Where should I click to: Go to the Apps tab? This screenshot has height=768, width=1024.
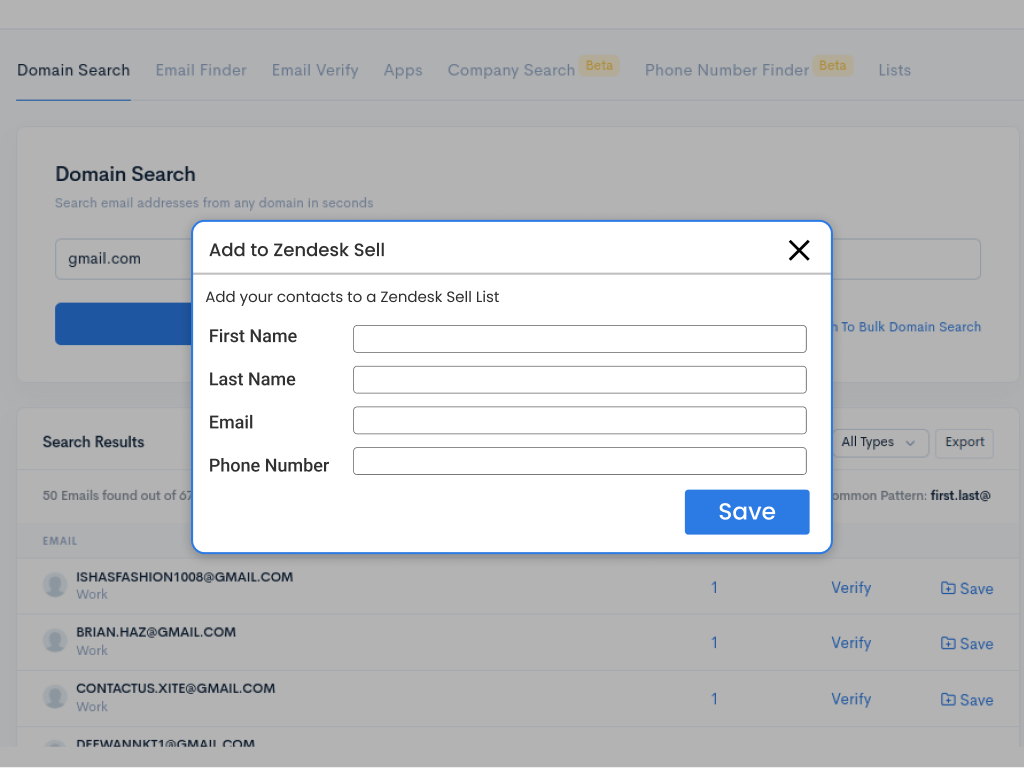coord(403,70)
